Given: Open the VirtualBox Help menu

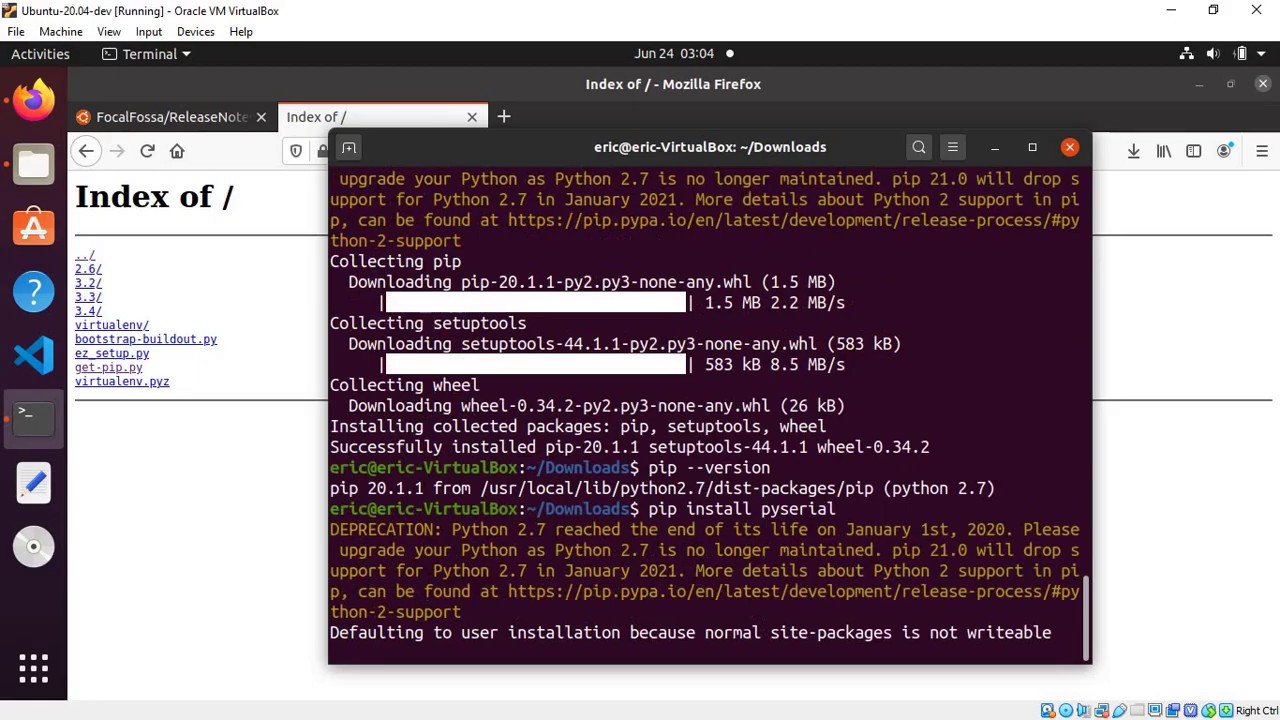Looking at the screenshot, I should pyautogui.click(x=241, y=32).
